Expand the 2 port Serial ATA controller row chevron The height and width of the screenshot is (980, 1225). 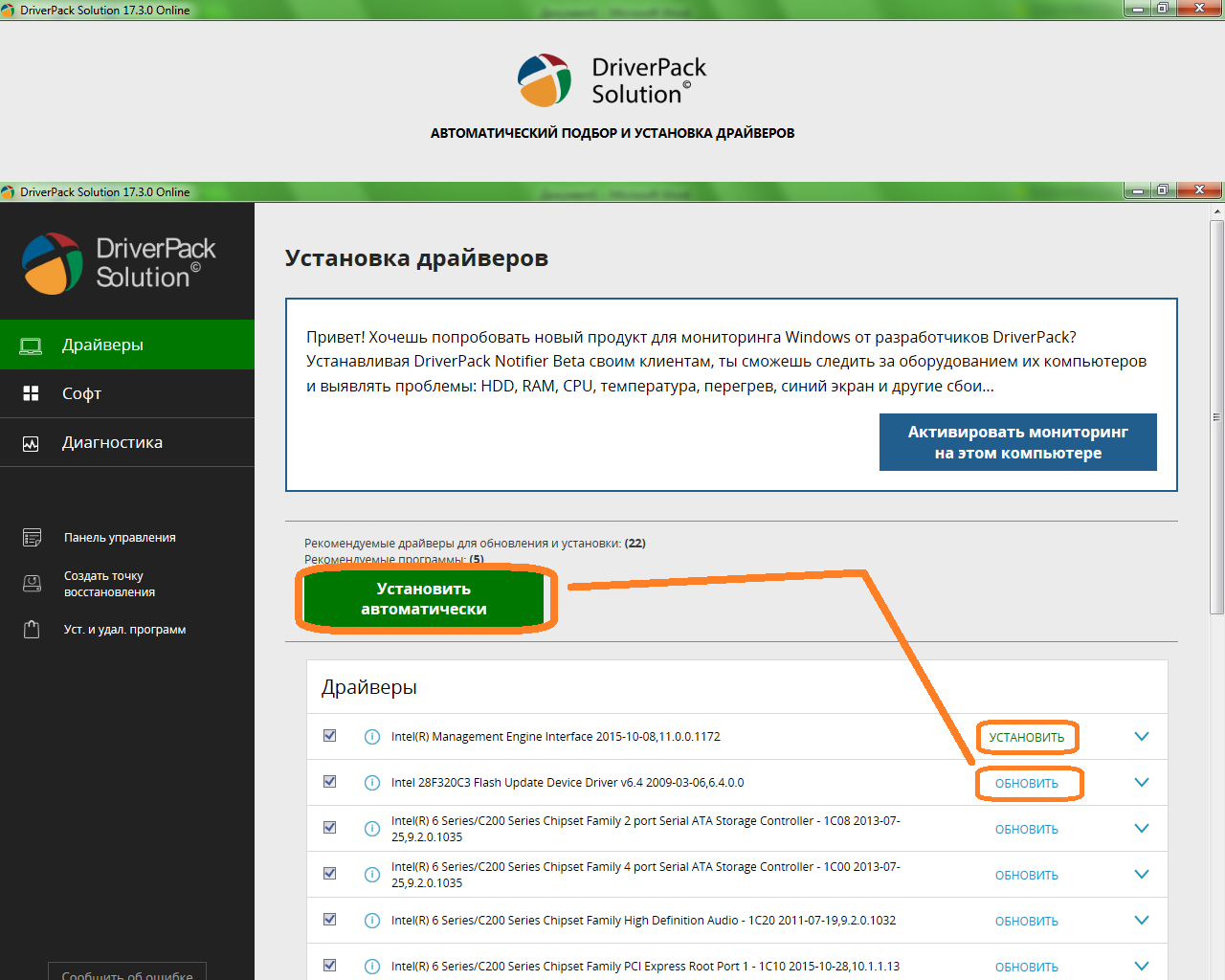pos(1141,829)
